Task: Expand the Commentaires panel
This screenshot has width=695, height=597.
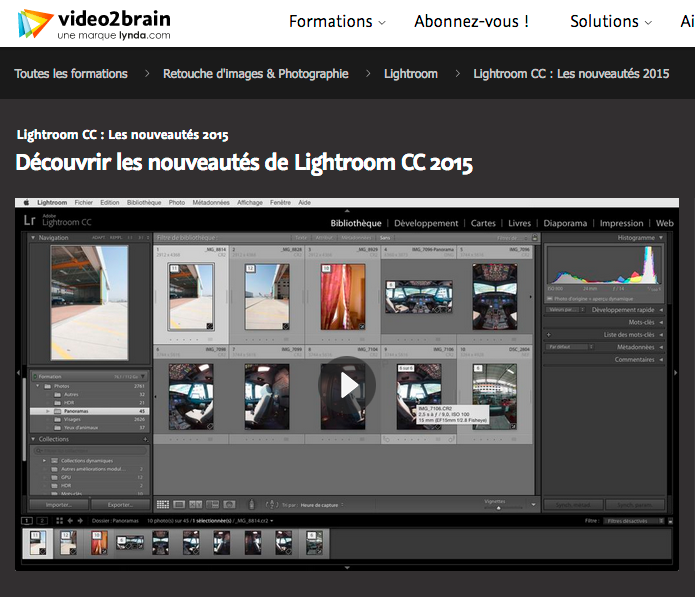Action: pyautogui.click(x=661, y=359)
